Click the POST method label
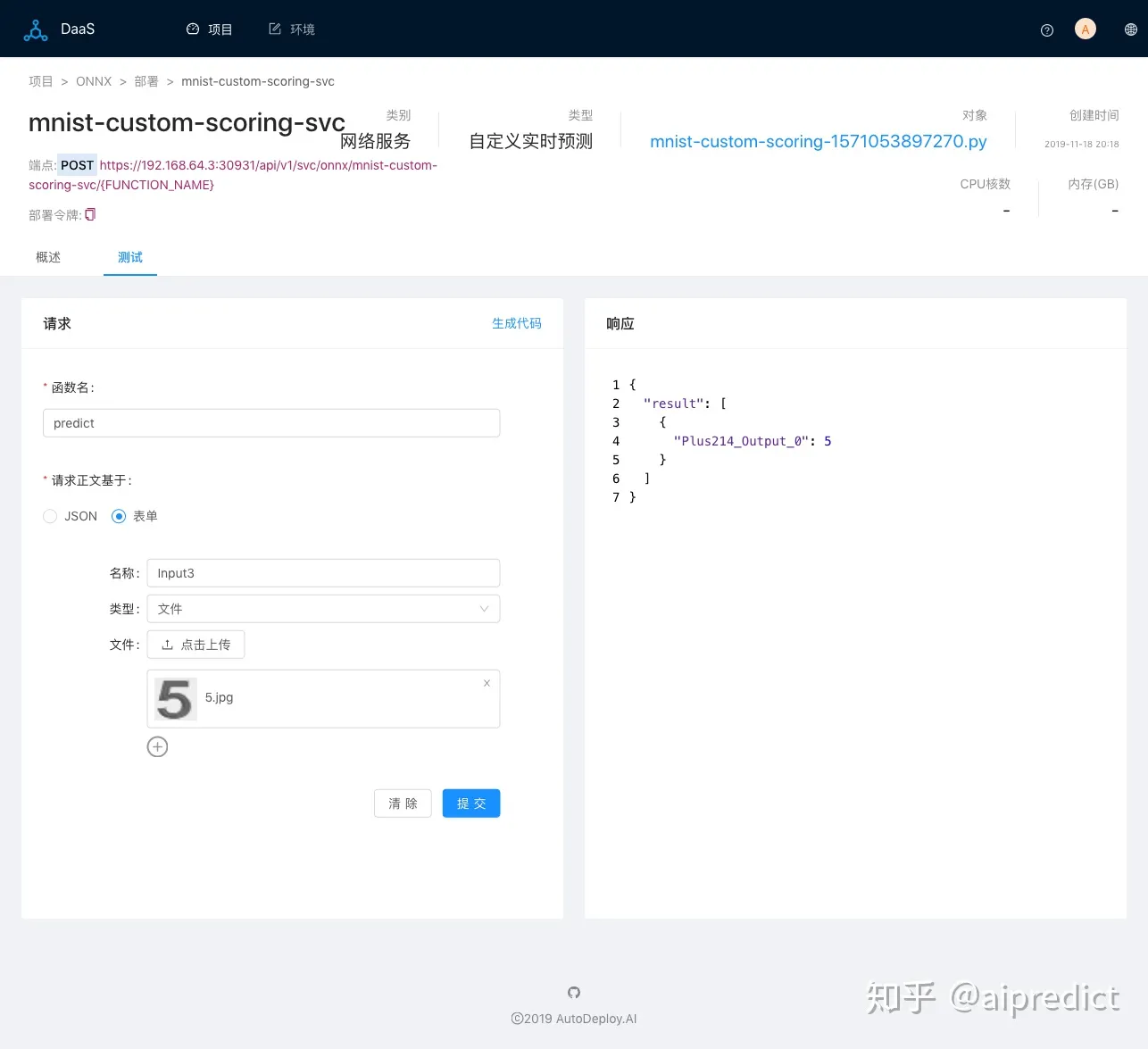This screenshot has height=1049, width=1148. click(77, 165)
